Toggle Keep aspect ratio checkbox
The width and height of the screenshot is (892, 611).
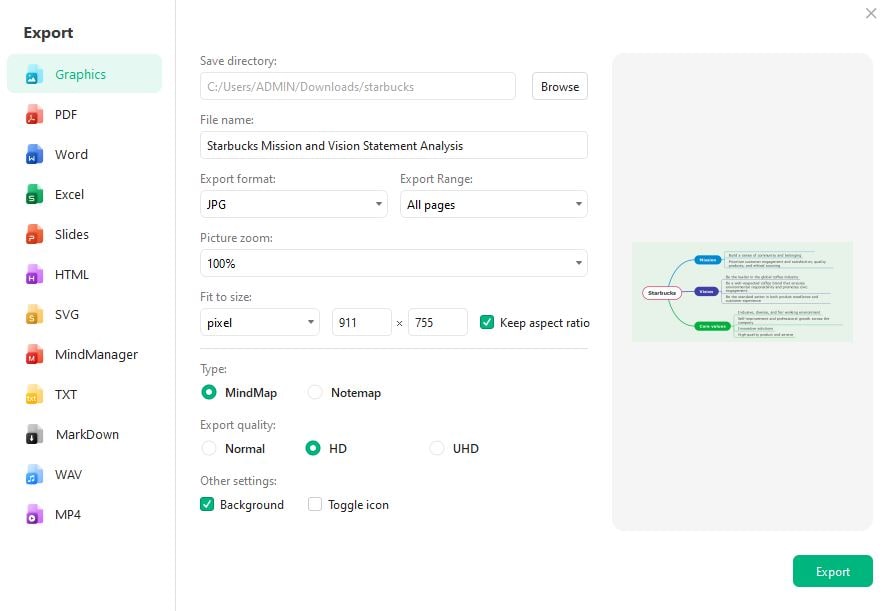[487, 323]
